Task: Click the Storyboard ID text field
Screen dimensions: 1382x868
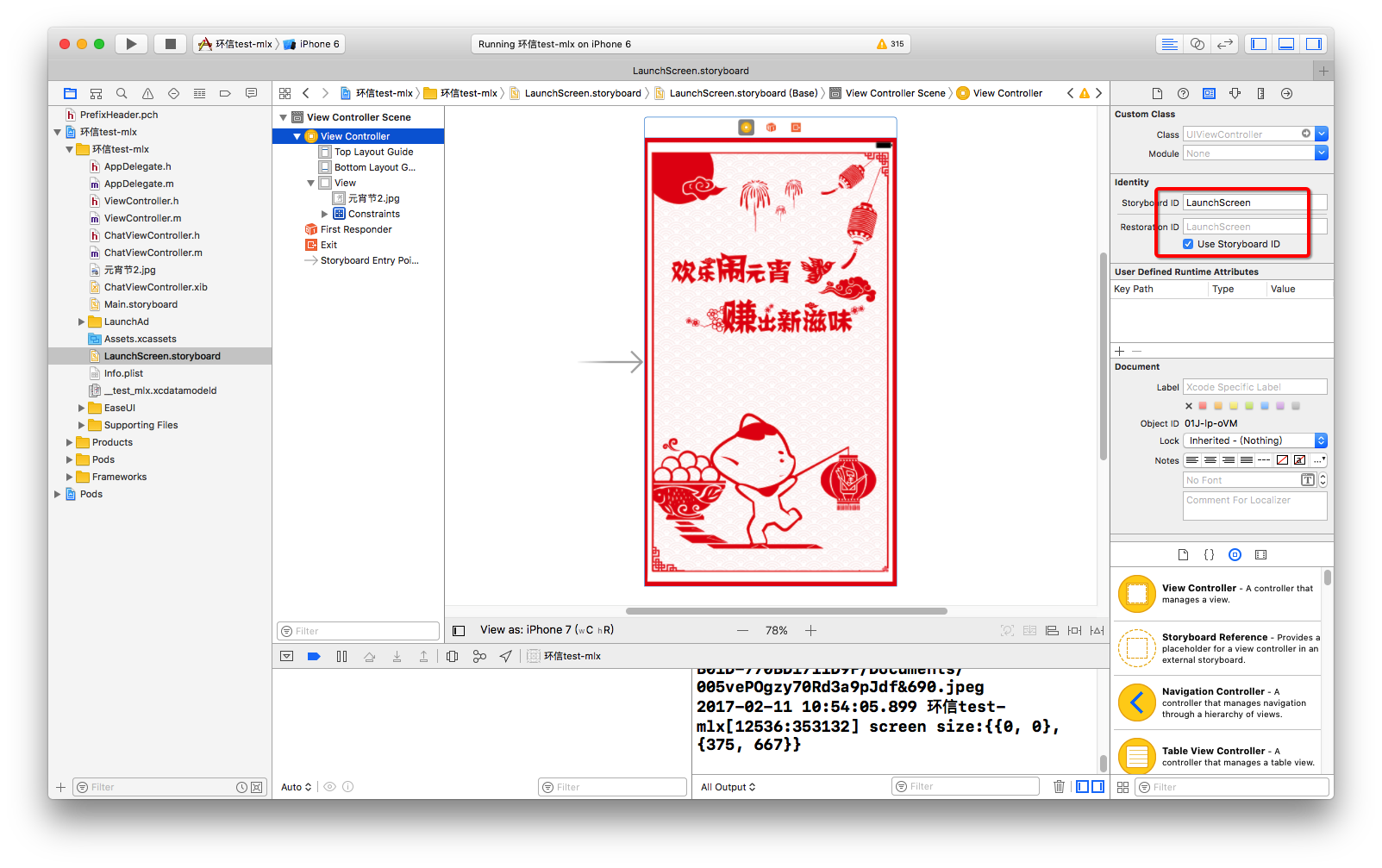Action: [x=1254, y=203]
